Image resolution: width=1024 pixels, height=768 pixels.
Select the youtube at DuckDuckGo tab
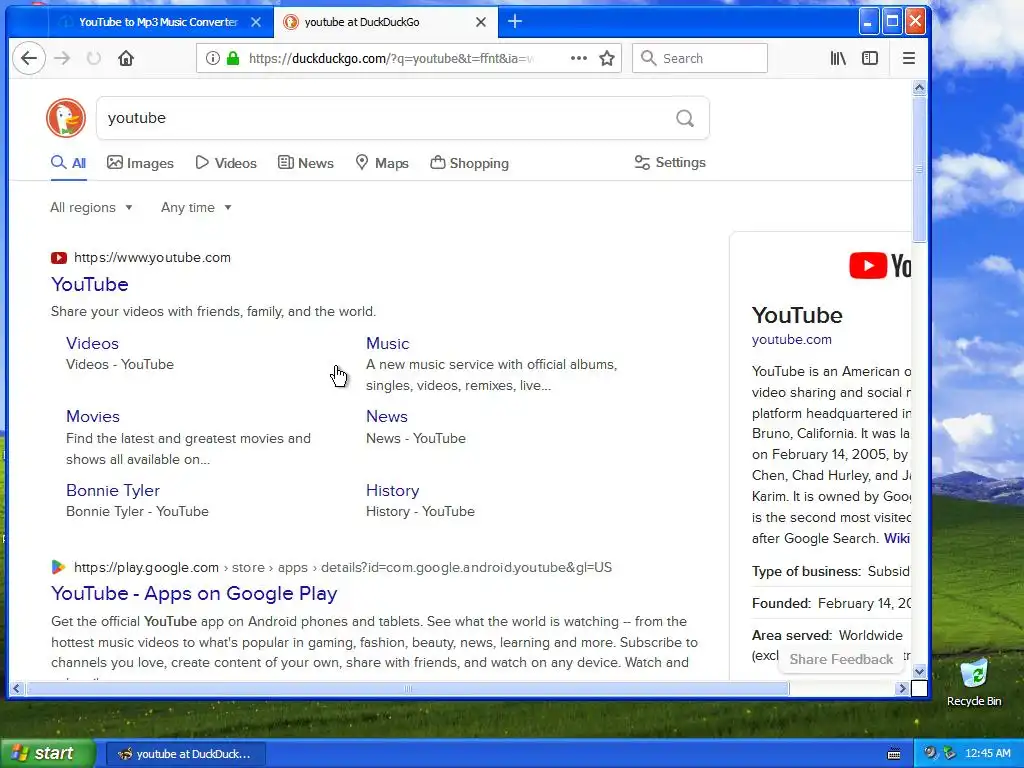click(x=385, y=22)
